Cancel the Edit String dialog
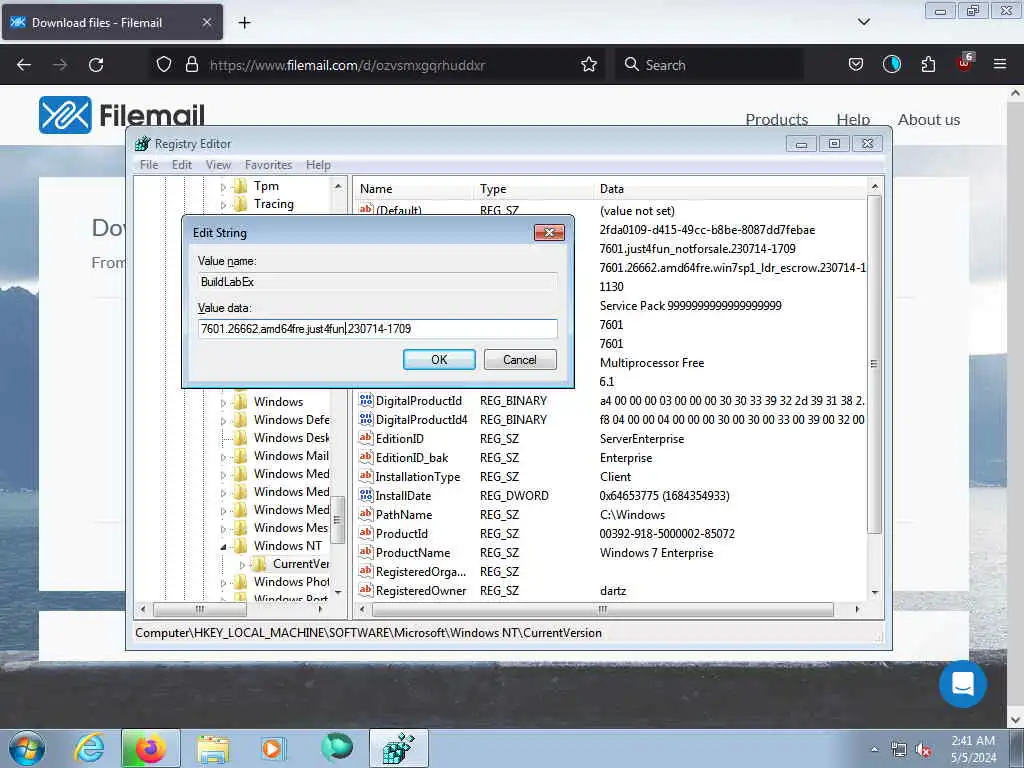 coord(520,360)
